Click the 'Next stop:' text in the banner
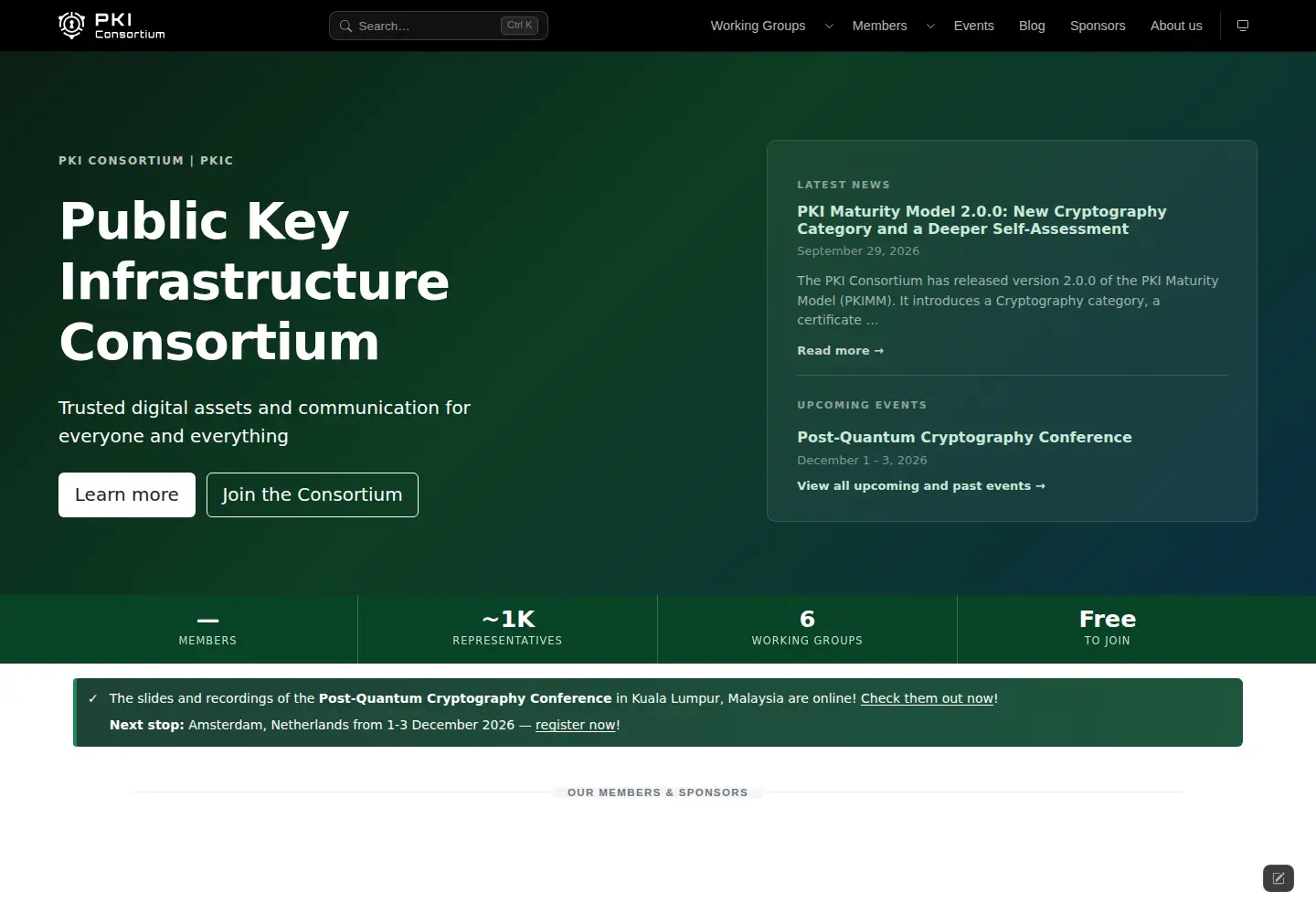The image size is (1316, 914). (147, 725)
